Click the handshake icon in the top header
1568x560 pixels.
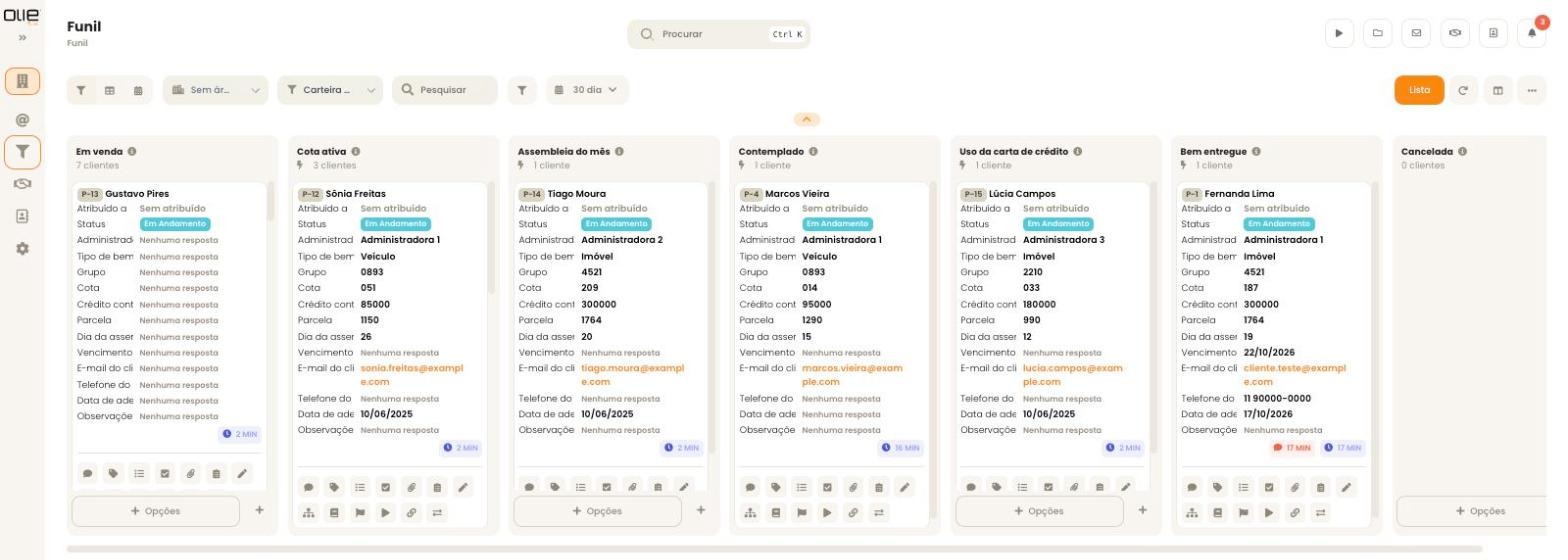[1455, 33]
